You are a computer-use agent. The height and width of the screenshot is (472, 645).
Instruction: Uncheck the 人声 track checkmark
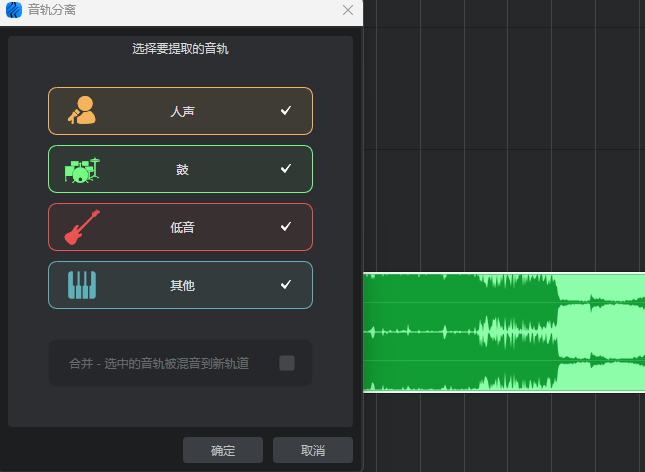286,110
